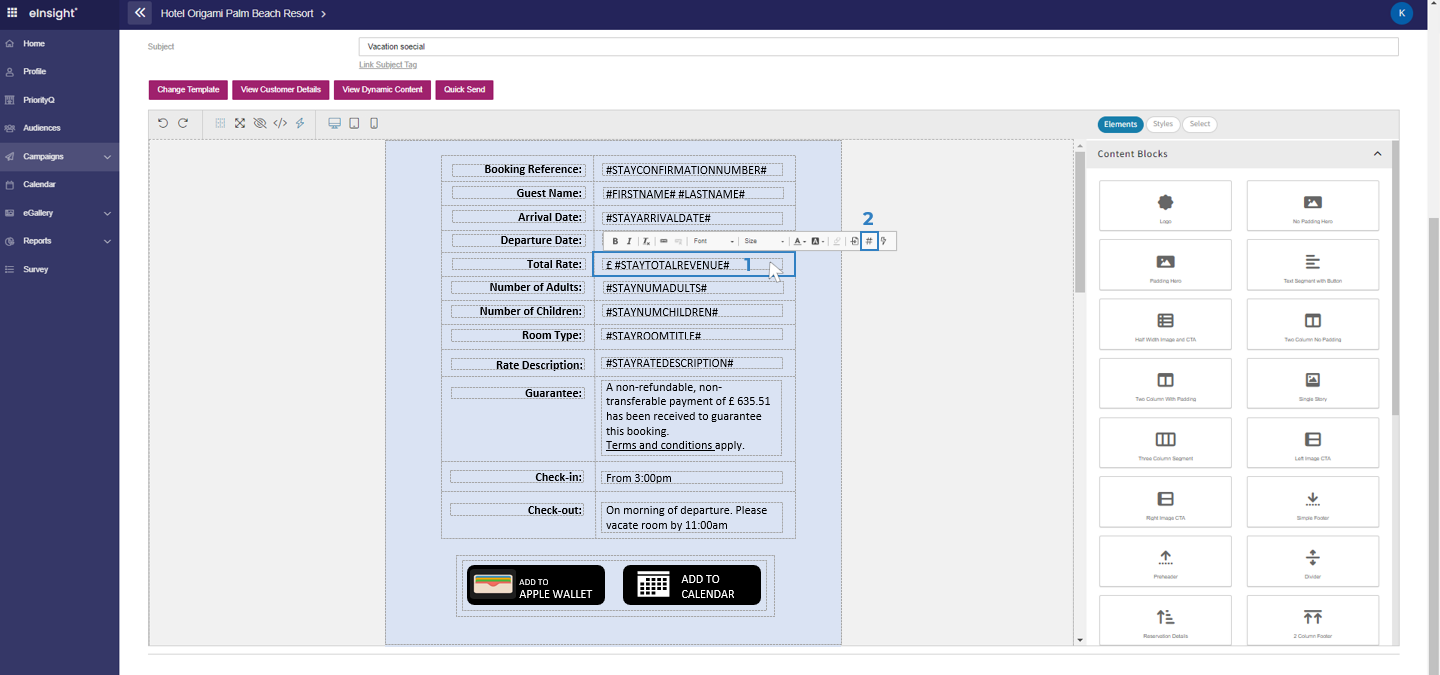The image size is (1440, 675).
Task: Open the Size dropdown
Action: coord(764,241)
